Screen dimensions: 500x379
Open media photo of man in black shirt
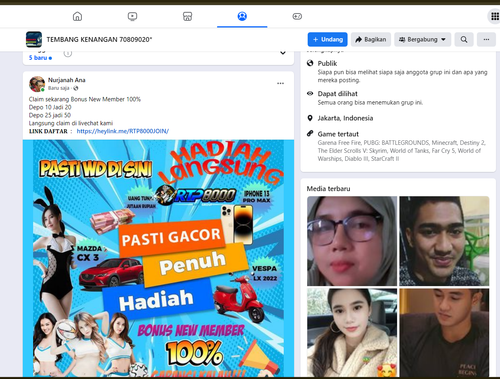pyautogui.click(x=444, y=333)
